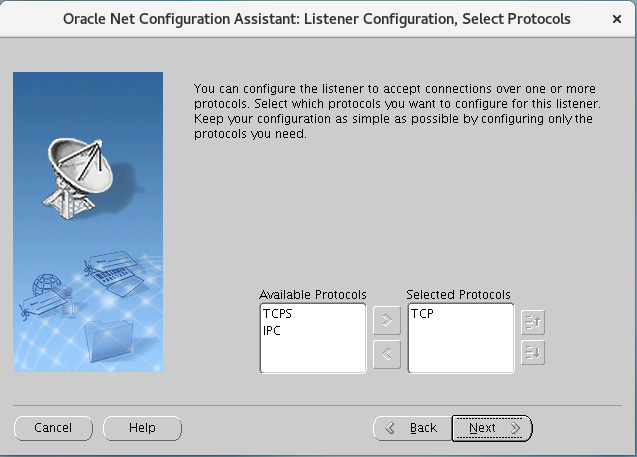Move the selected protocol down in order
Viewport: 637px width, 457px height.
tap(533, 353)
